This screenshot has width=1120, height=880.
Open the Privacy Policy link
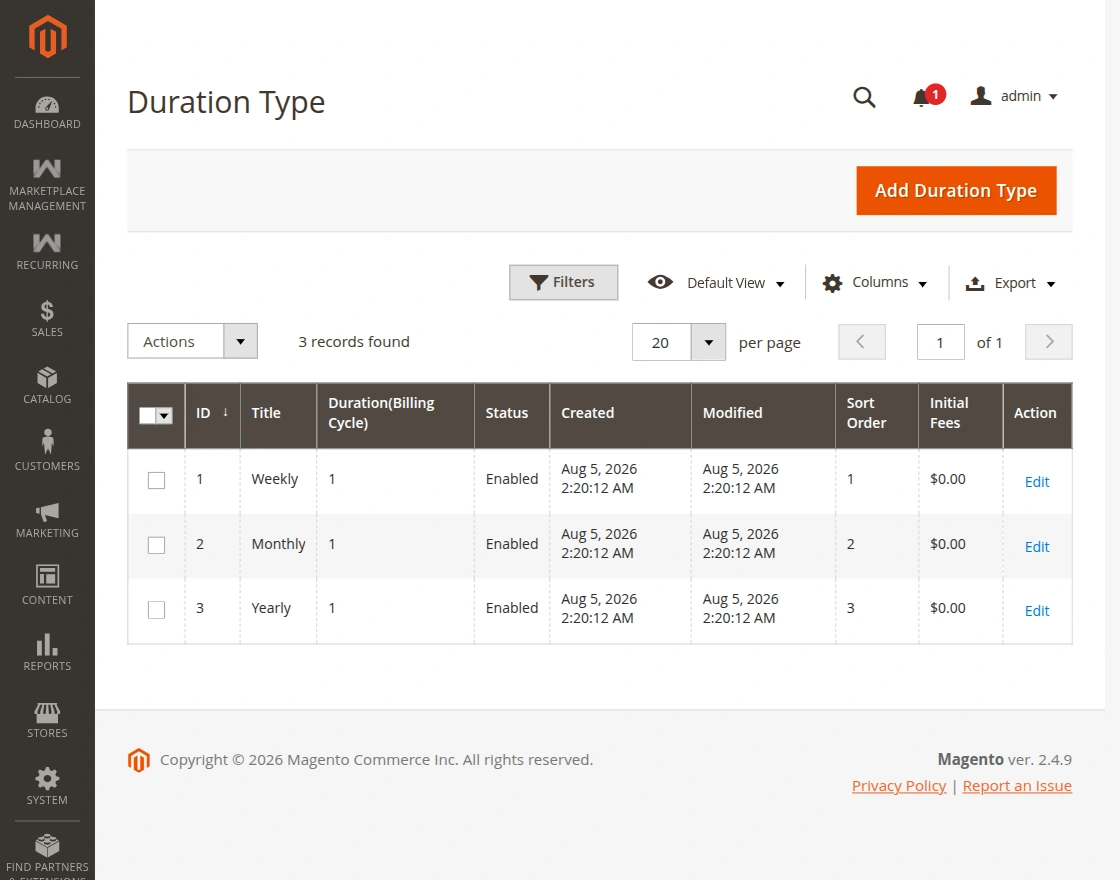[x=899, y=786]
